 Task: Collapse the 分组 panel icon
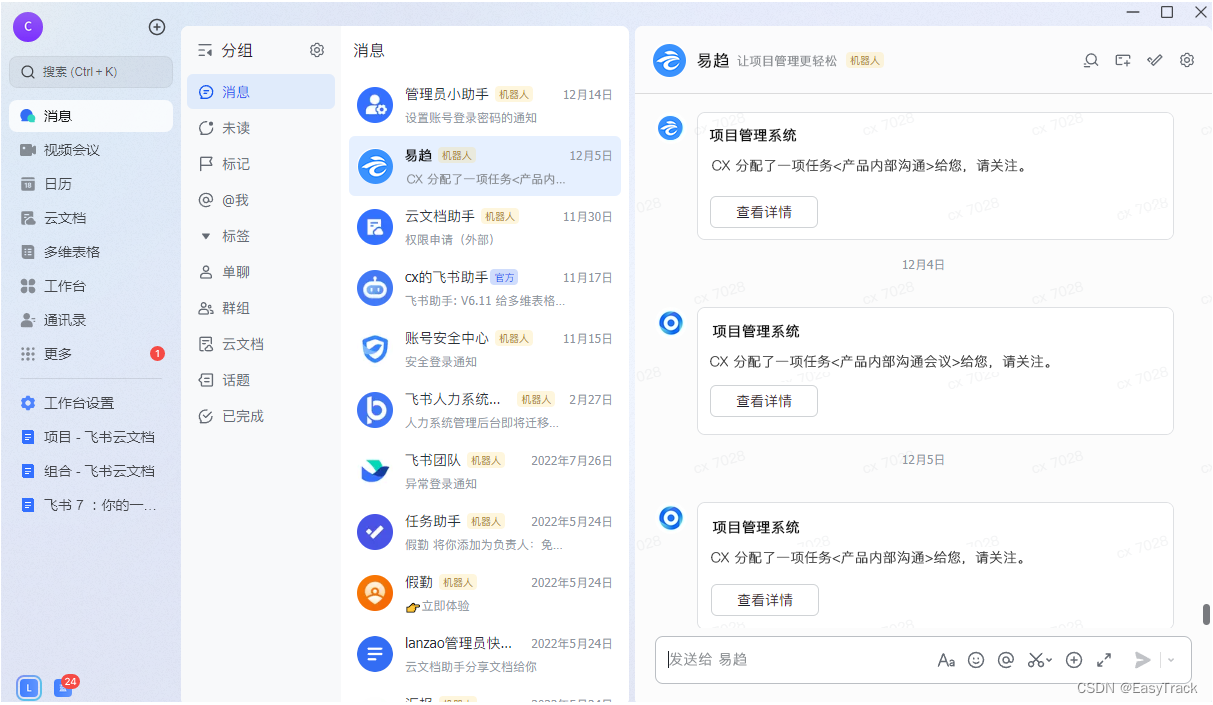pyautogui.click(x=205, y=50)
